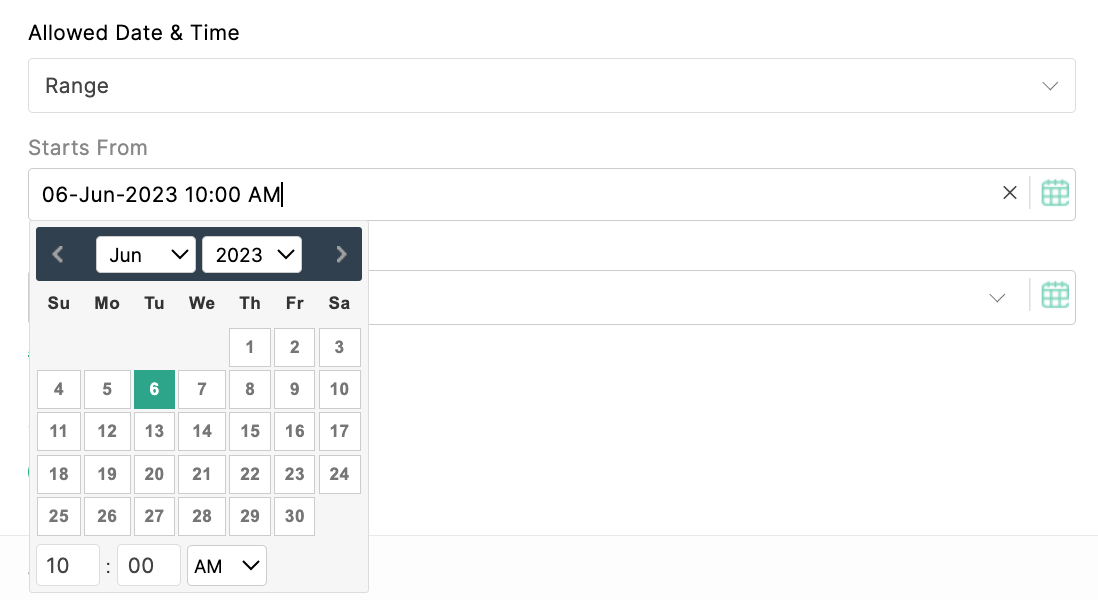Image resolution: width=1098 pixels, height=600 pixels.
Task: Expand the dropdown chevron beside second calendar icon
Action: (997, 298)
